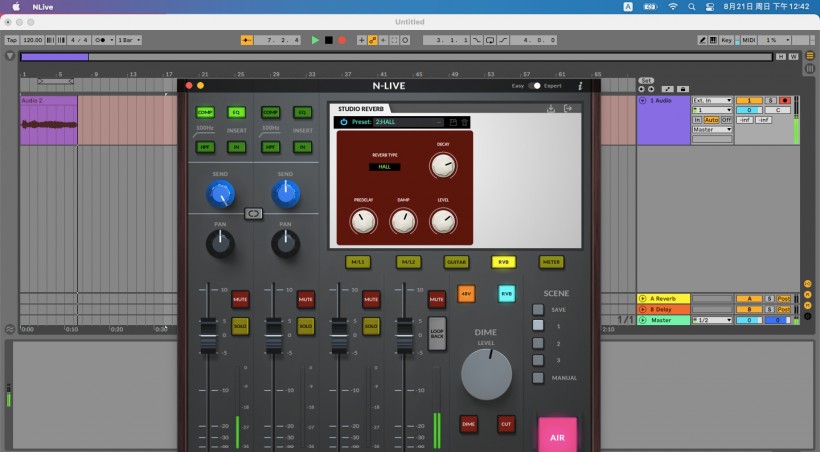Click the reverb preset save icon
Image resolution: width=820 pixels, height=452 pixels.
(453, 122)
